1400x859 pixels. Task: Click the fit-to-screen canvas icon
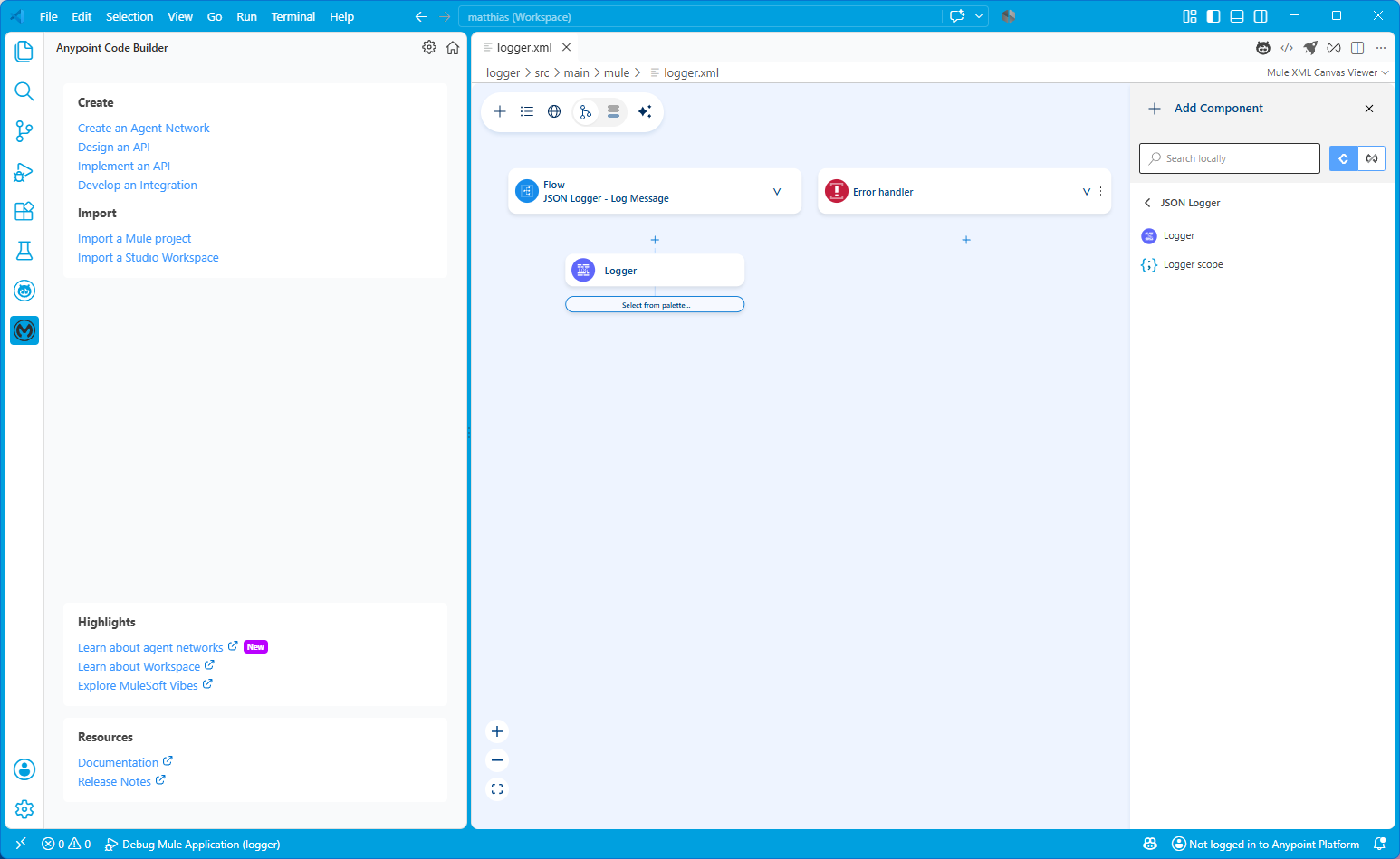tap(497, 789)
